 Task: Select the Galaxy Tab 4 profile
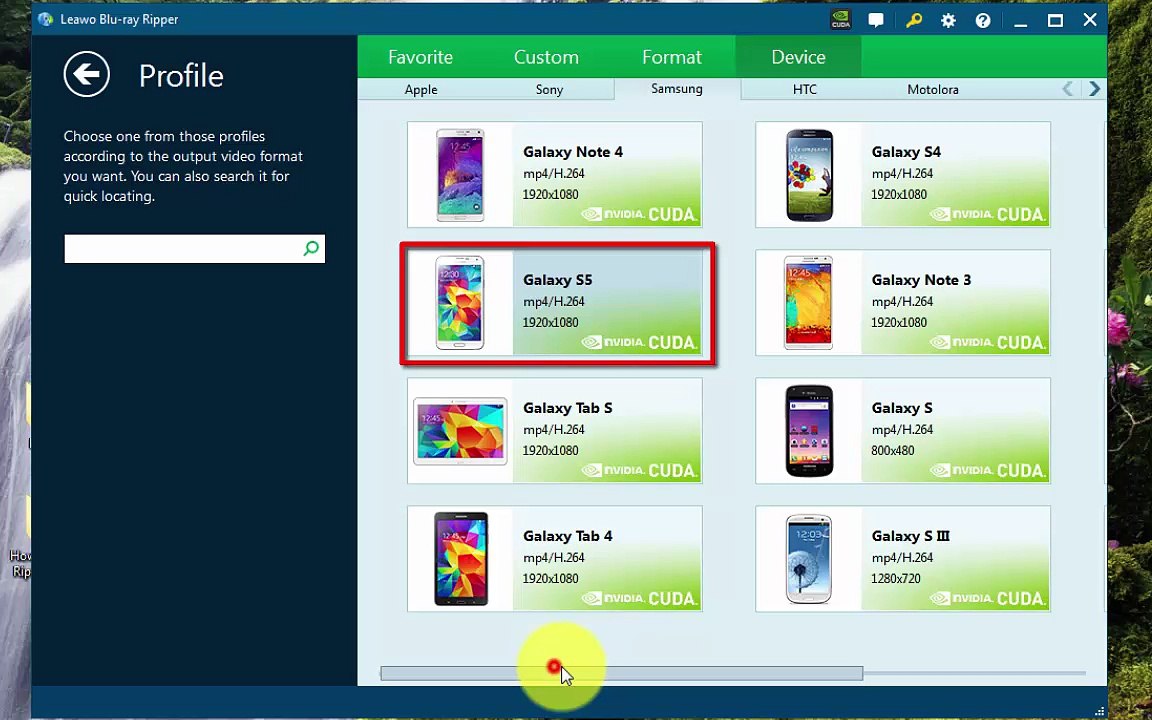pyautogui.click(x=555, y=558)
